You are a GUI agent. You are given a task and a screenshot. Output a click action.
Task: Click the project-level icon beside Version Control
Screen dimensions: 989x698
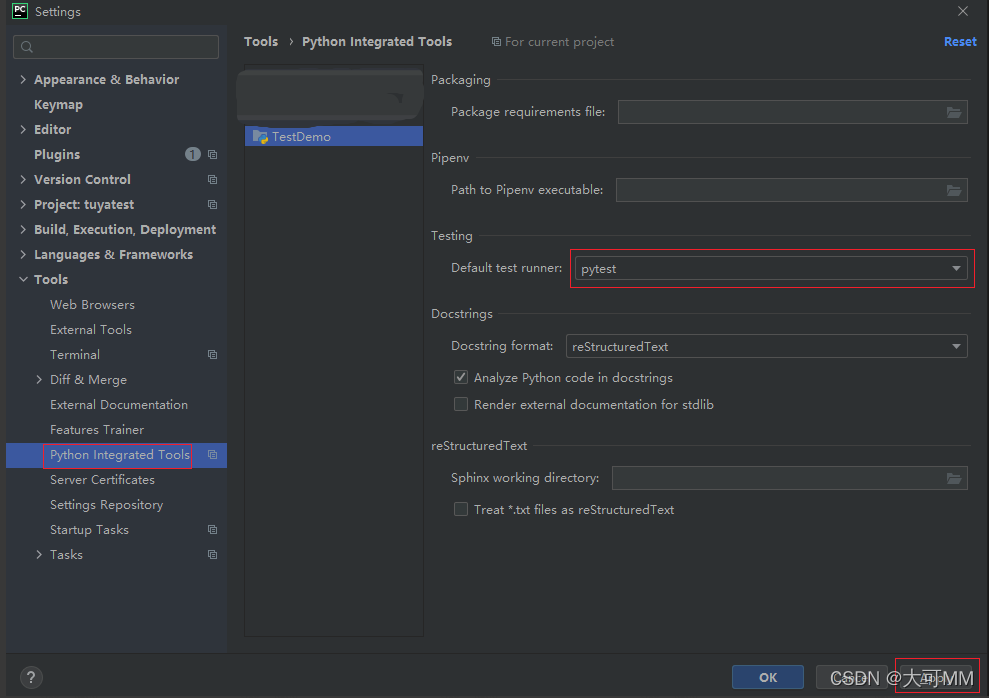coord(213,180)
